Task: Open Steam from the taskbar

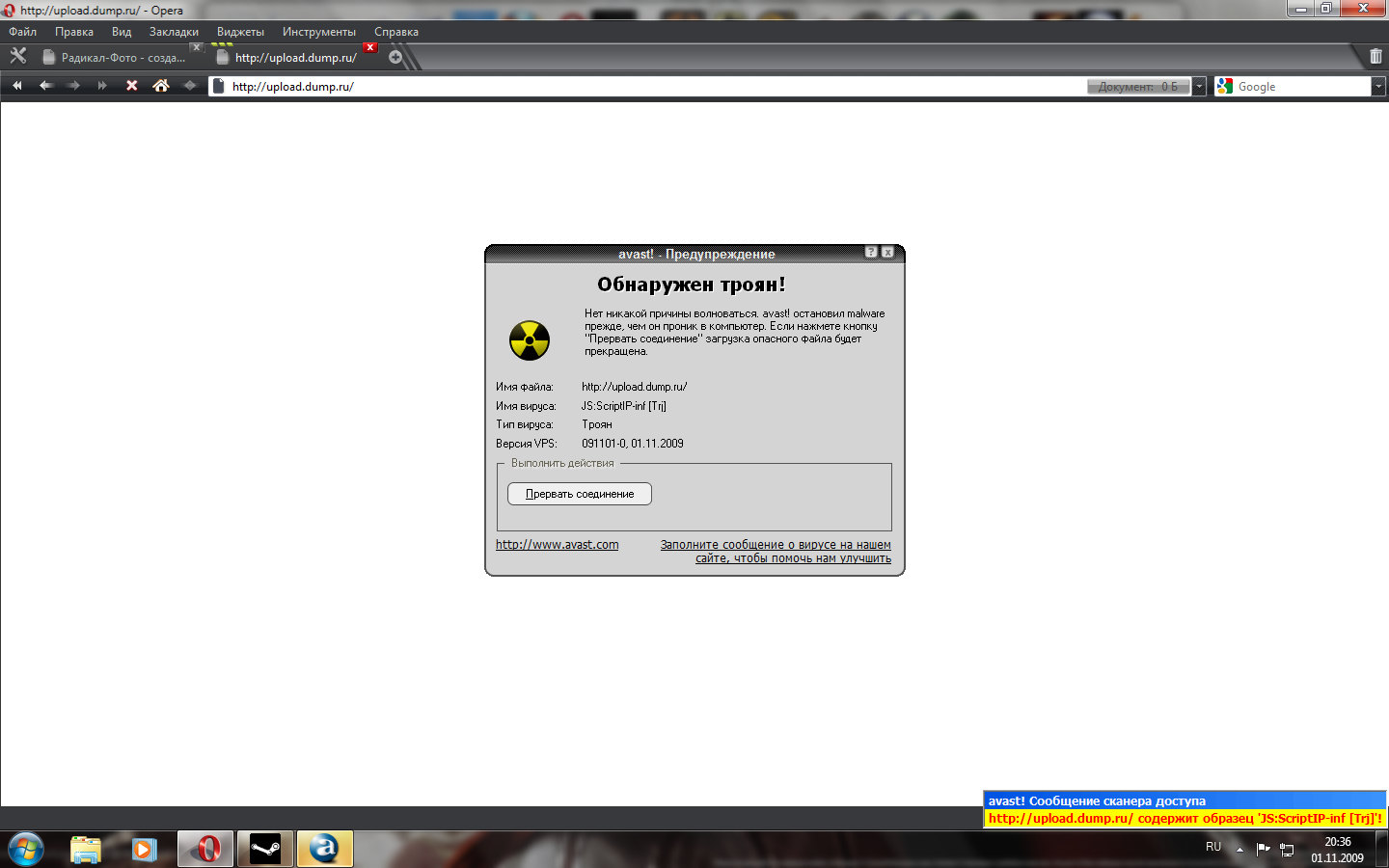Action: pos(265,850)
